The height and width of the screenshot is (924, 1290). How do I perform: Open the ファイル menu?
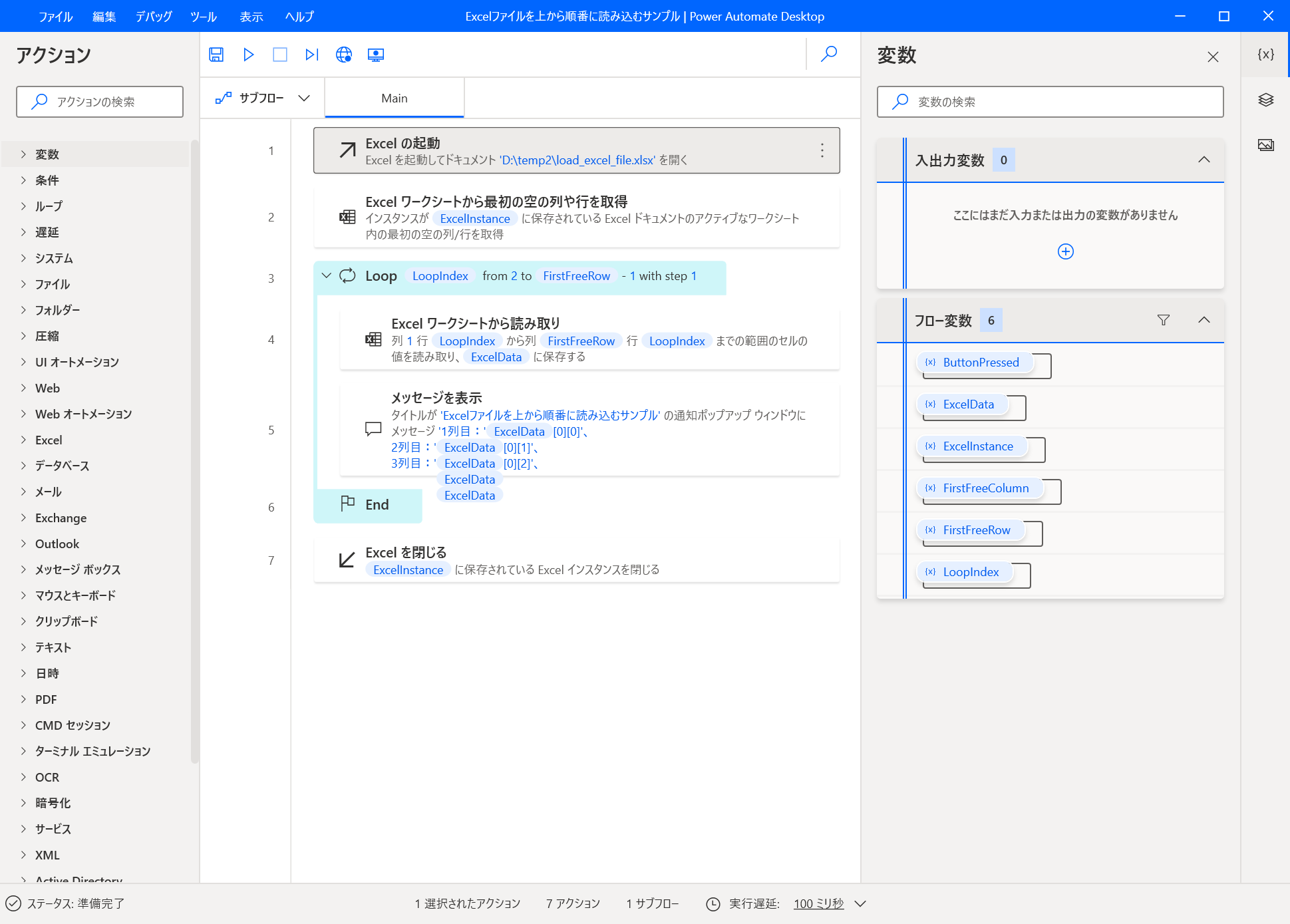[55, 17]
